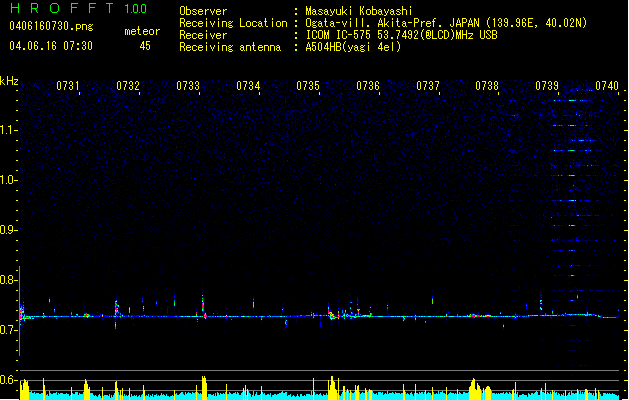Click the HROFFT 1.0.0 title text
The image size is (629, 400).
tap(78, 8)
